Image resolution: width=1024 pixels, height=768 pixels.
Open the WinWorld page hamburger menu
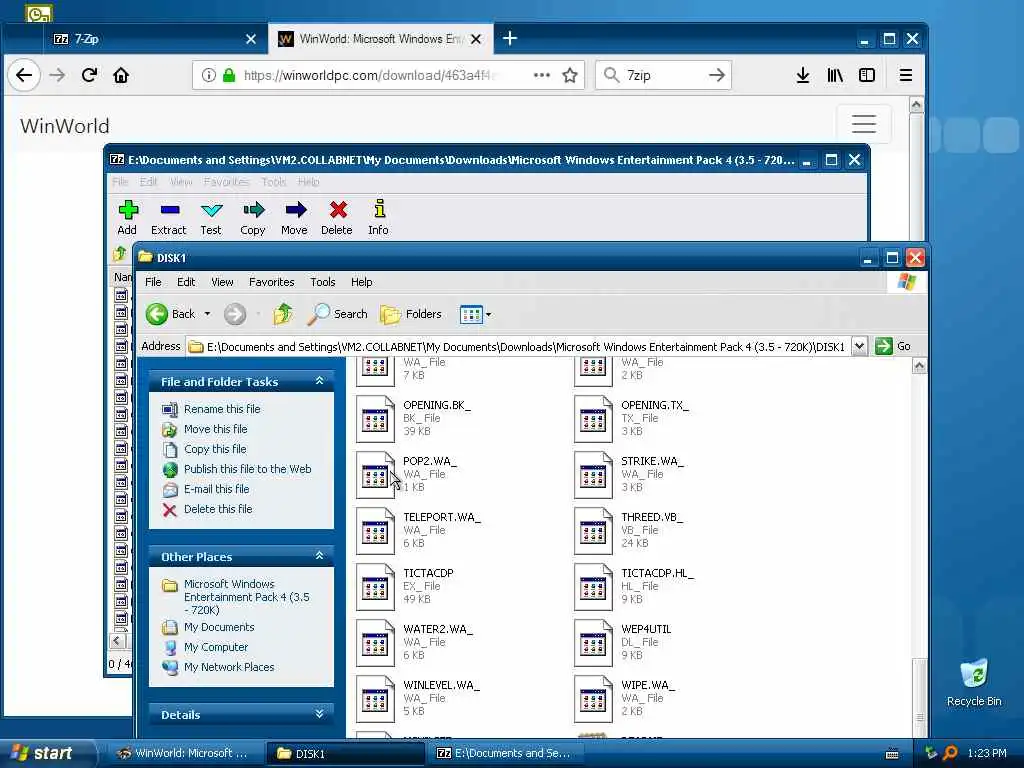pos(863,123)
